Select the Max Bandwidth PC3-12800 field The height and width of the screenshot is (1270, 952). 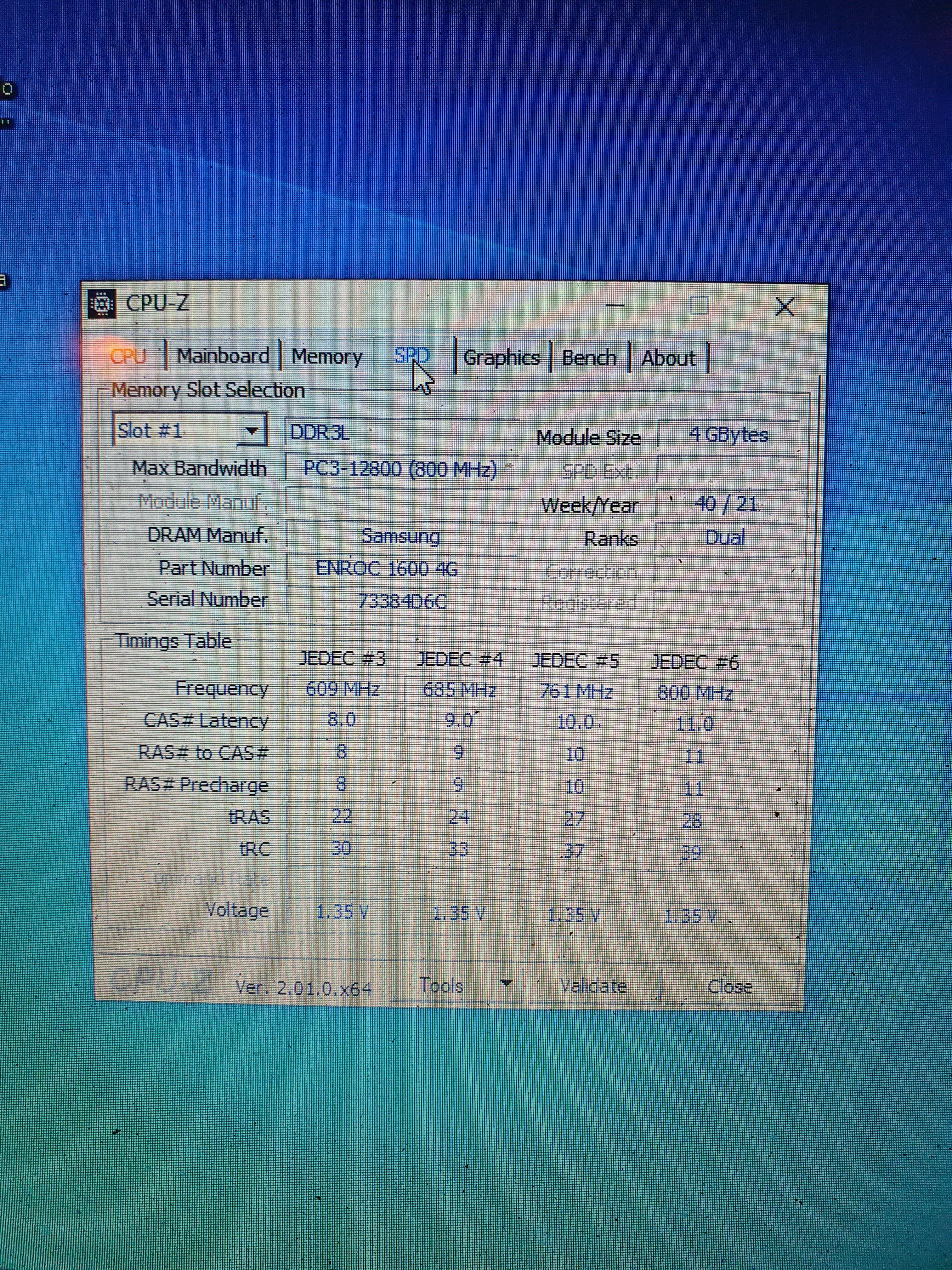400,469
